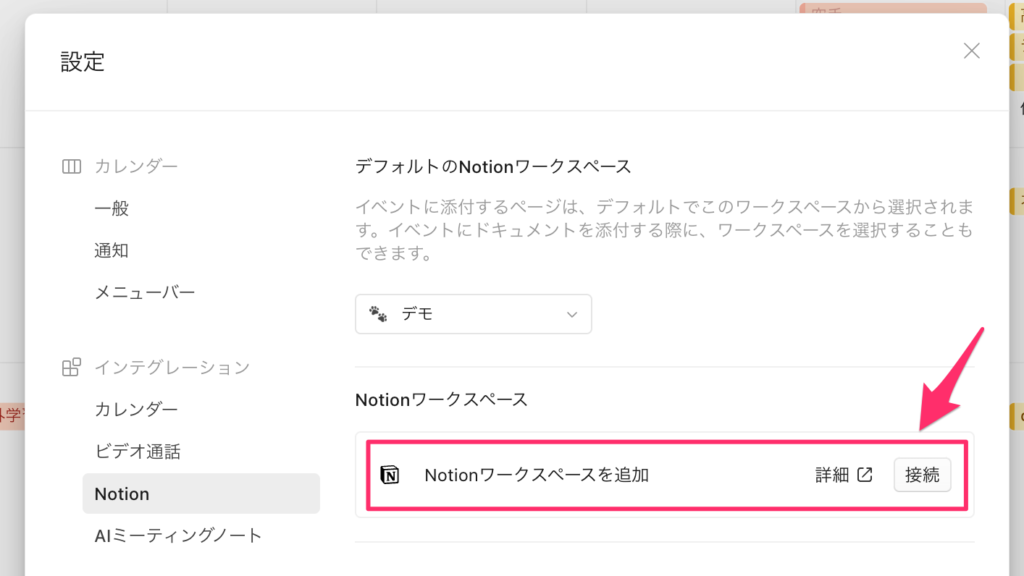
Task: Open the AIミーティングノート settings item
Action: point(178,536)
